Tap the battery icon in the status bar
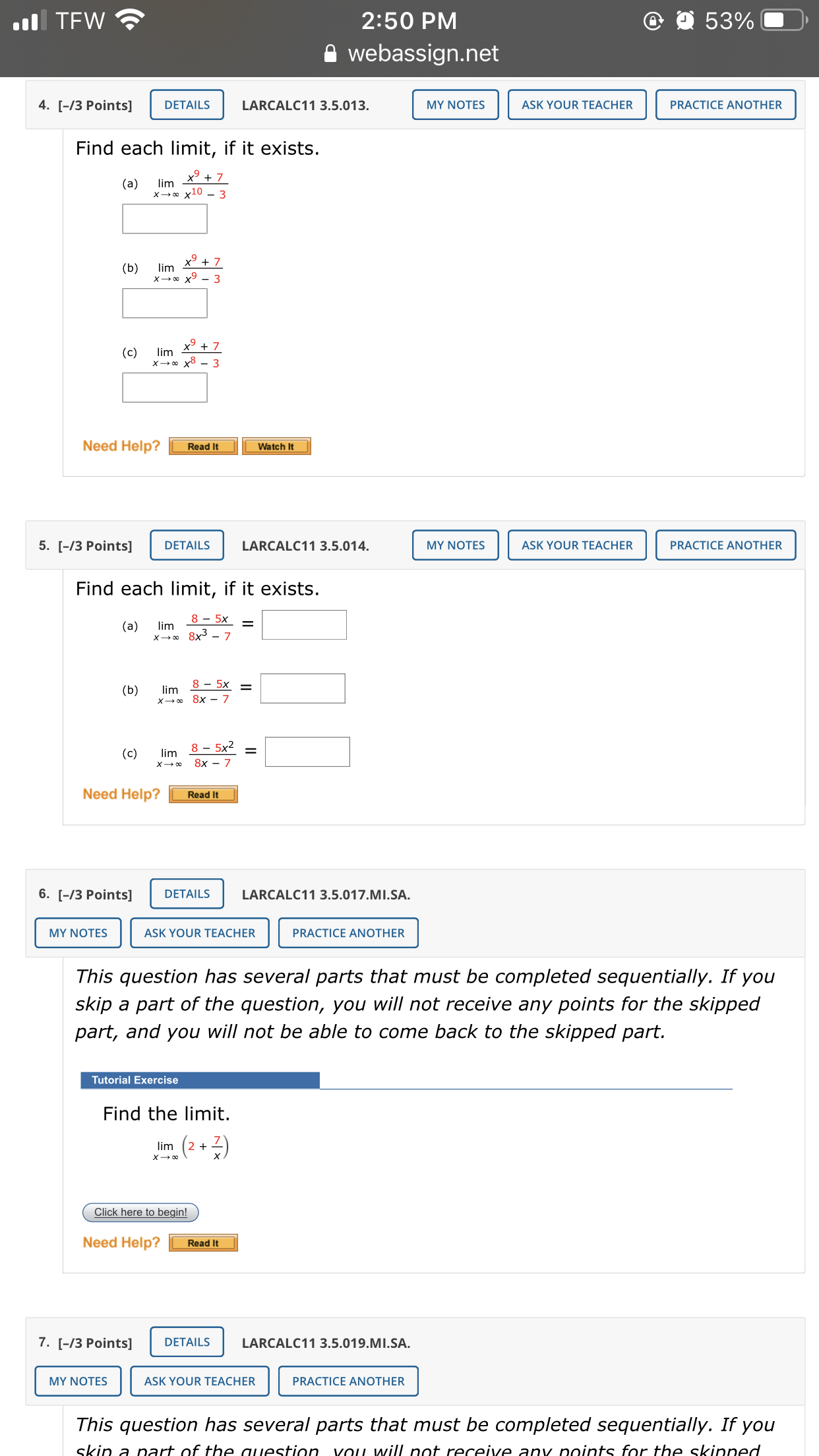819x1456 pixels. (781, 20)
